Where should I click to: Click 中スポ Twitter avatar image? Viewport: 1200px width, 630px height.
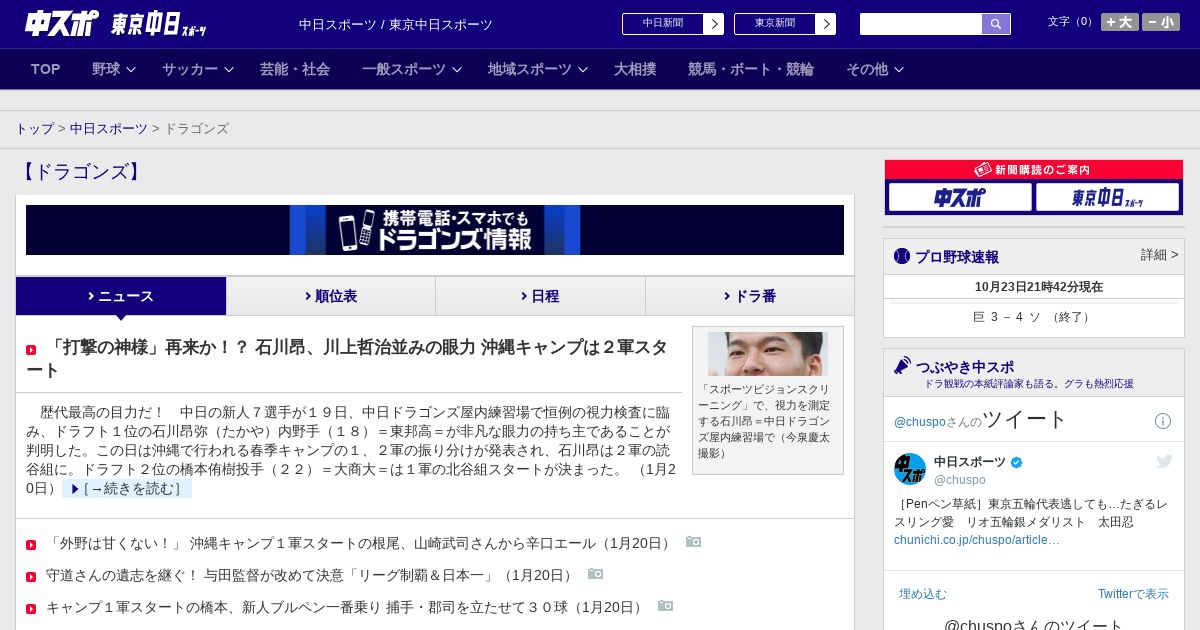(x=910, y=469)
